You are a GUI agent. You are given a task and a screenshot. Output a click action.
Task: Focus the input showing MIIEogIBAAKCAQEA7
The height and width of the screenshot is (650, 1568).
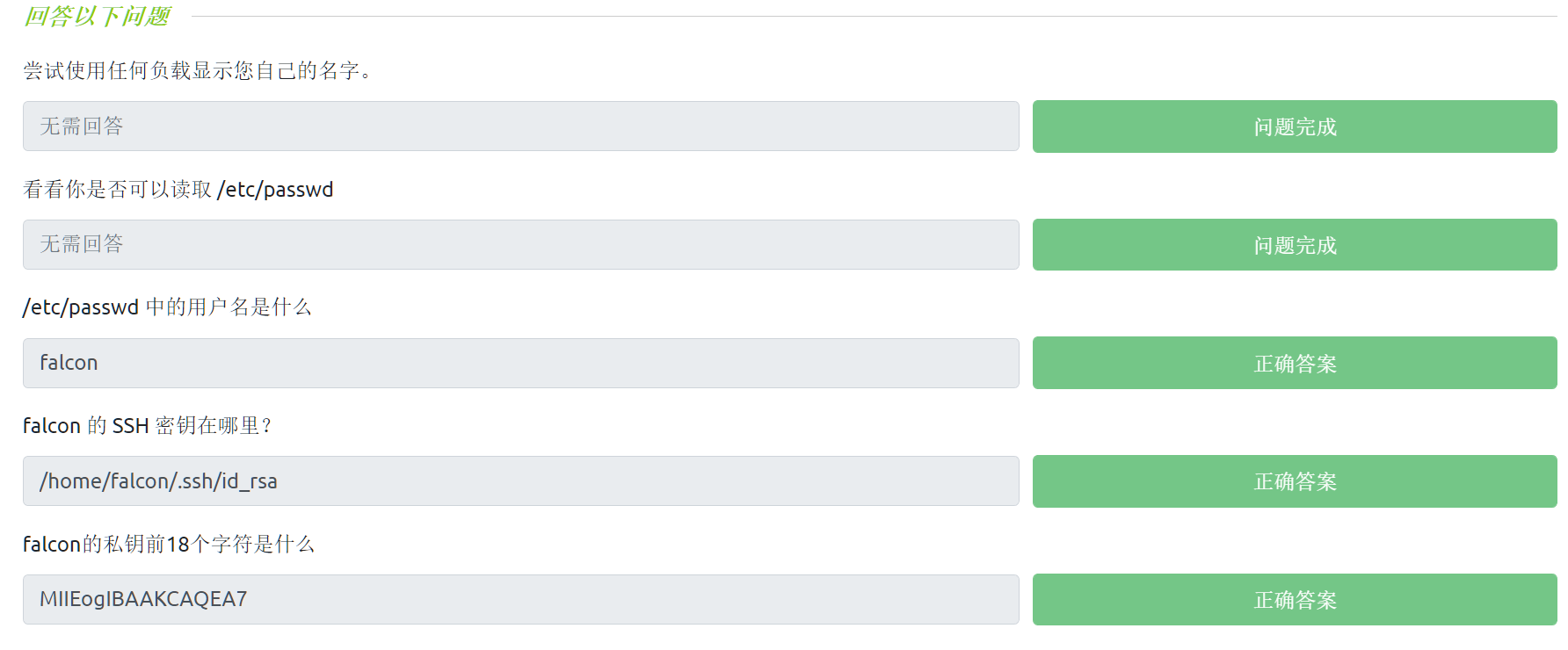tap(520, 599)
